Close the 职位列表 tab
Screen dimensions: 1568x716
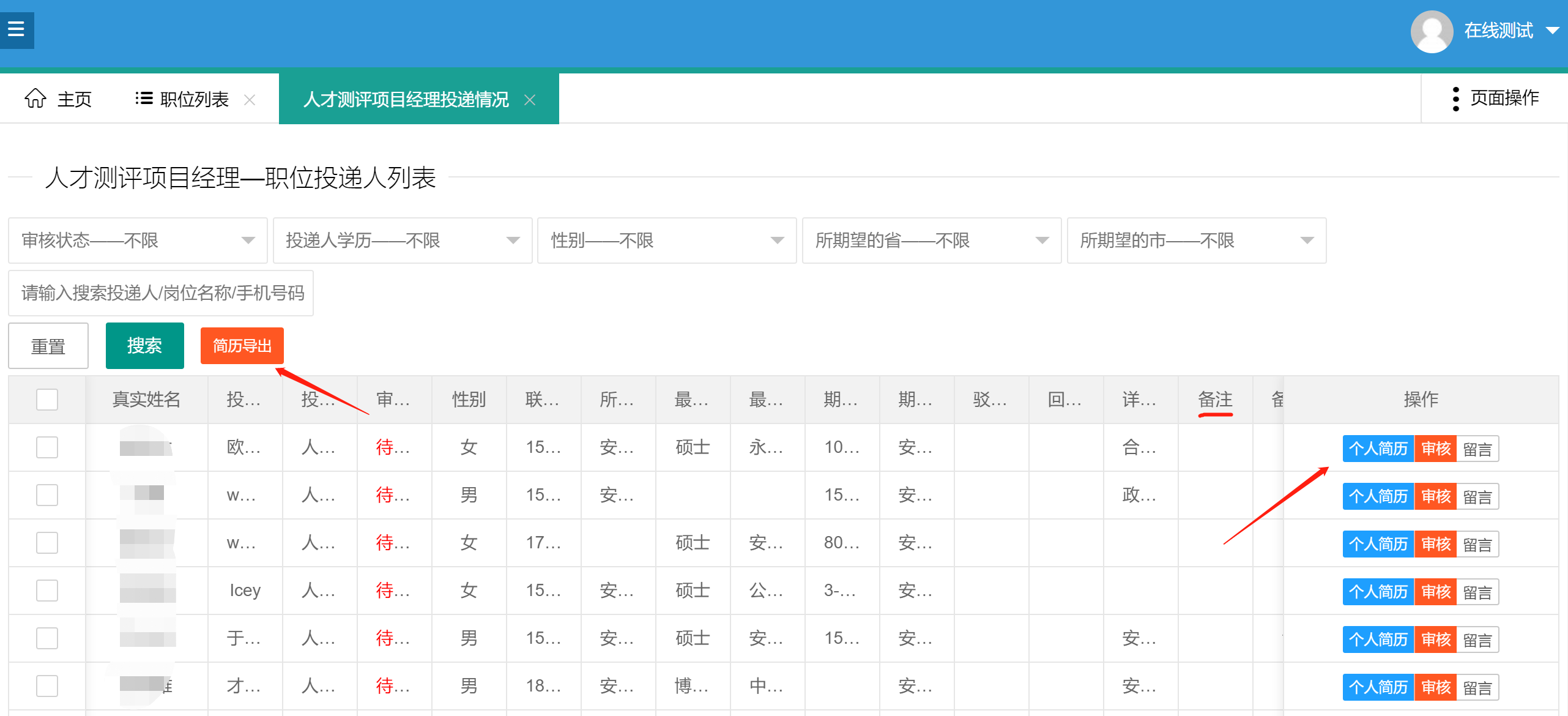[249, 99]
